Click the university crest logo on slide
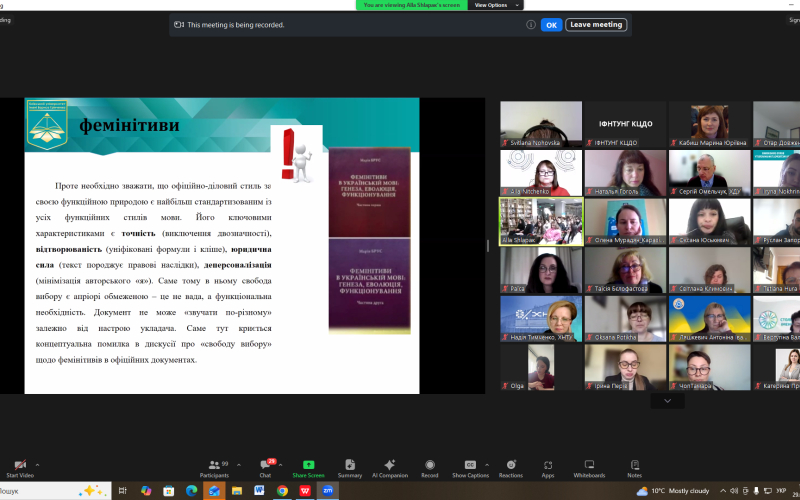800x500 pixels. pyautogui.click(x=47, y=124)
